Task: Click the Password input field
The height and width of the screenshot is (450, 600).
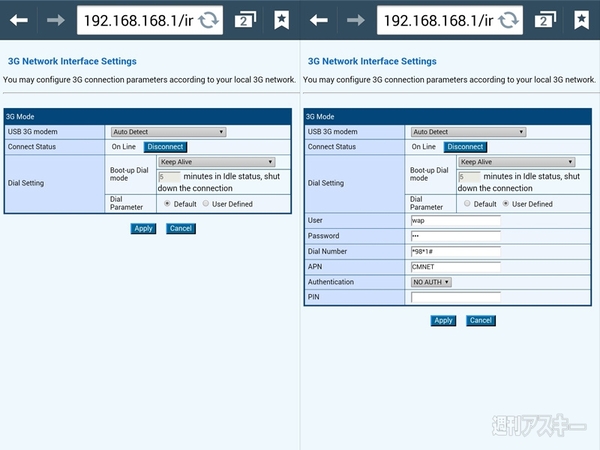Action: pos(456,236)
